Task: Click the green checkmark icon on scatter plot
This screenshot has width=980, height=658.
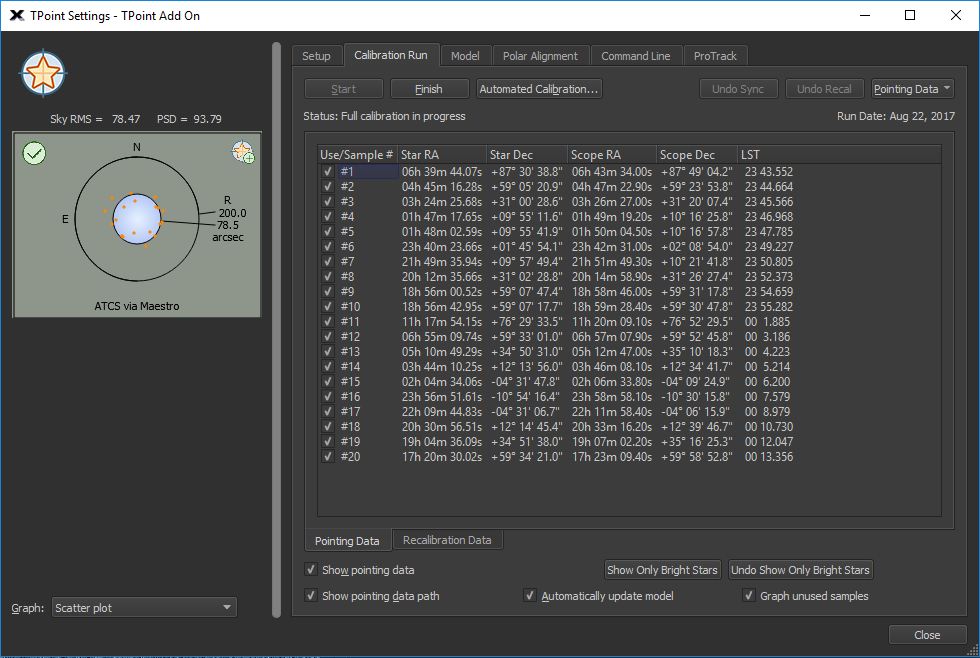Action: tap(34, 153)
